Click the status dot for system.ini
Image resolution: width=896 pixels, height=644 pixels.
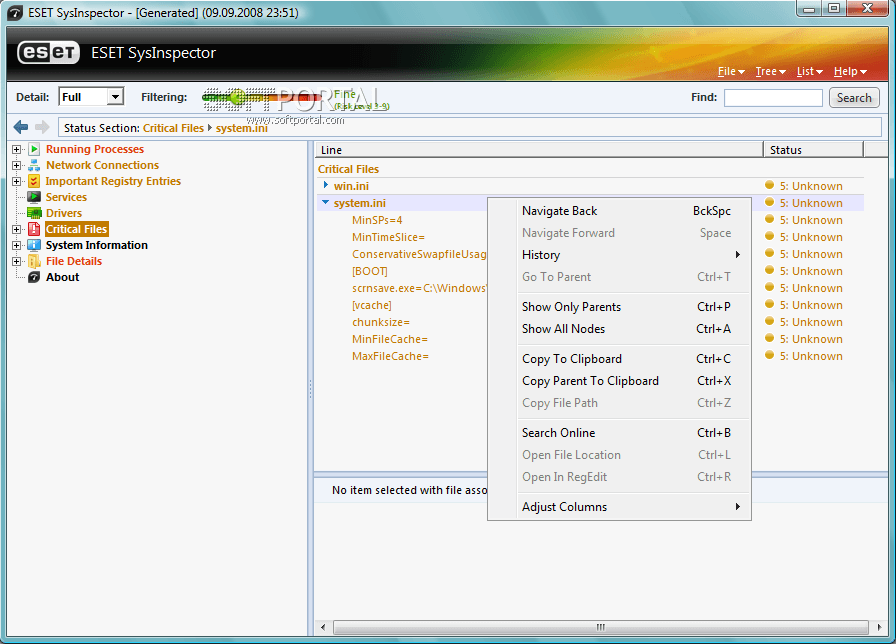point(770,202)
